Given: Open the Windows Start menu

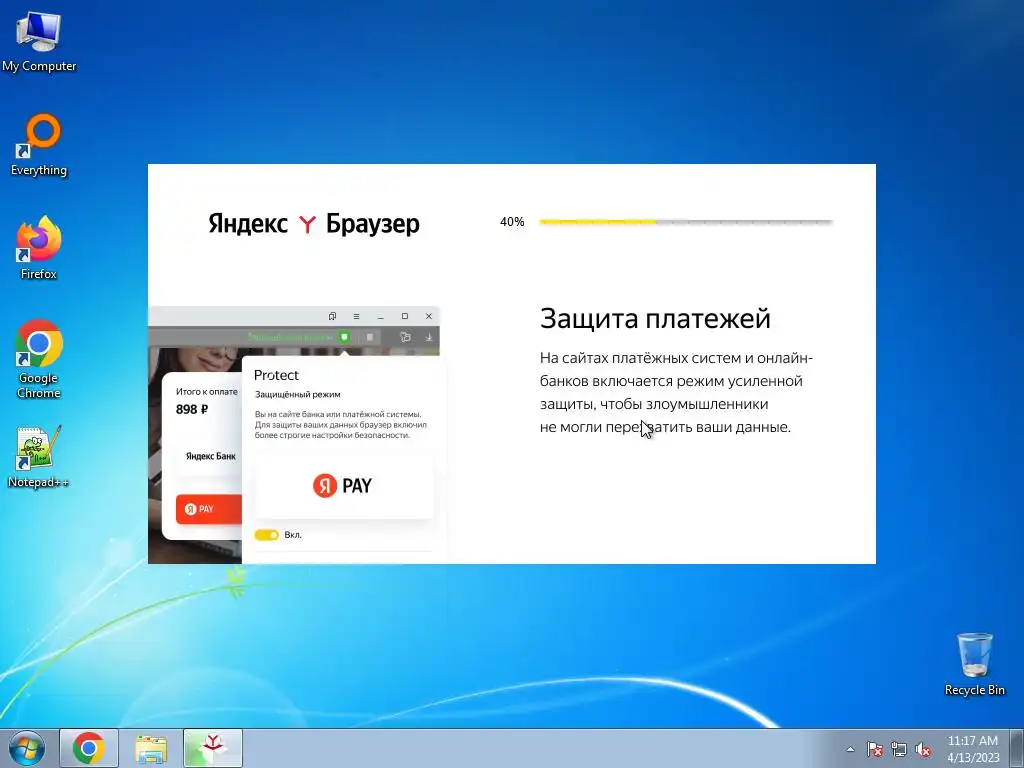Looking at the screenshot, I should point(27,748).
